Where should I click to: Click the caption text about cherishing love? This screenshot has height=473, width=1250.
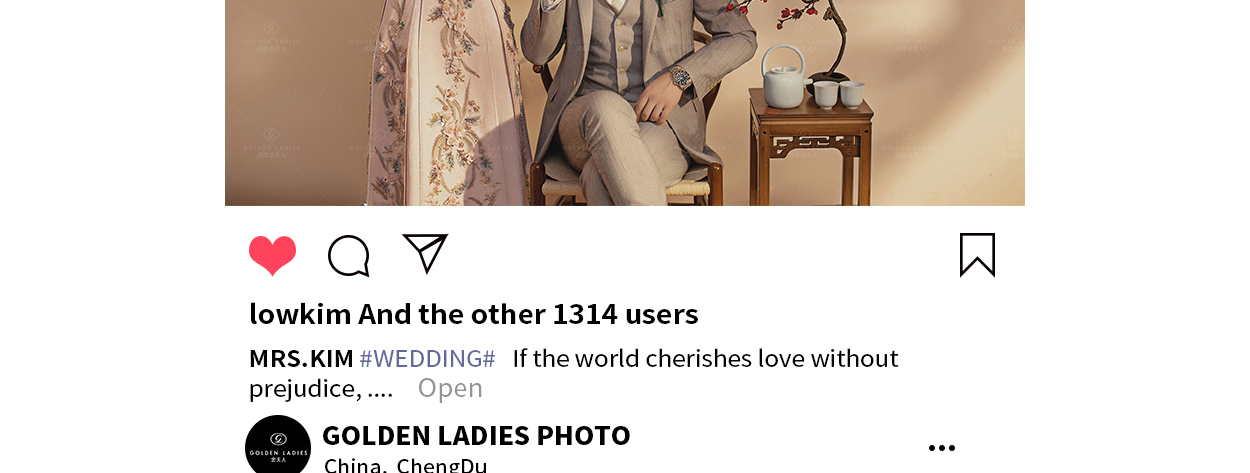point(574,373)
